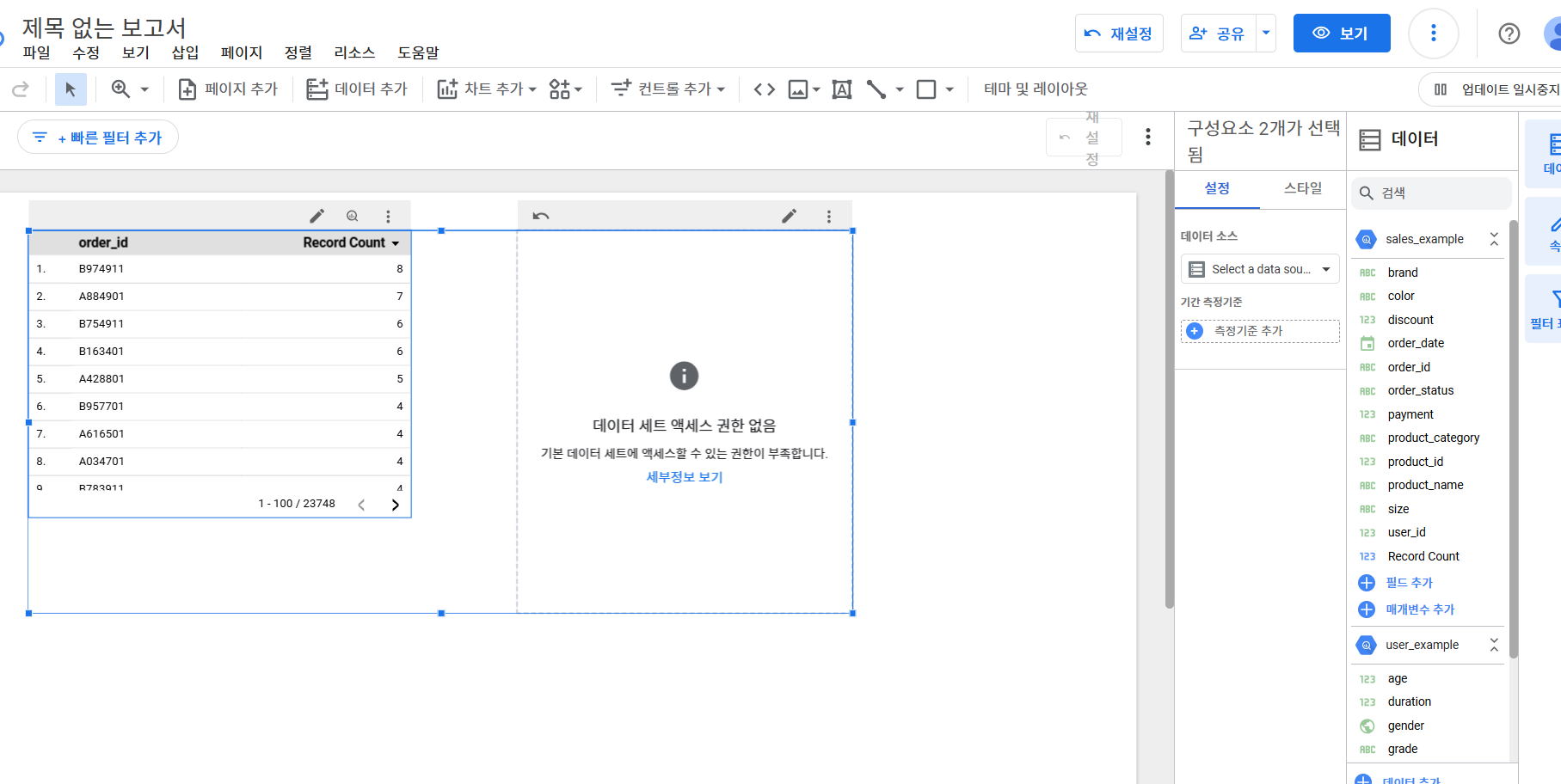The image size is (1561, 784).
Task: Open the 도움말 menu
Action: [418, 52]
